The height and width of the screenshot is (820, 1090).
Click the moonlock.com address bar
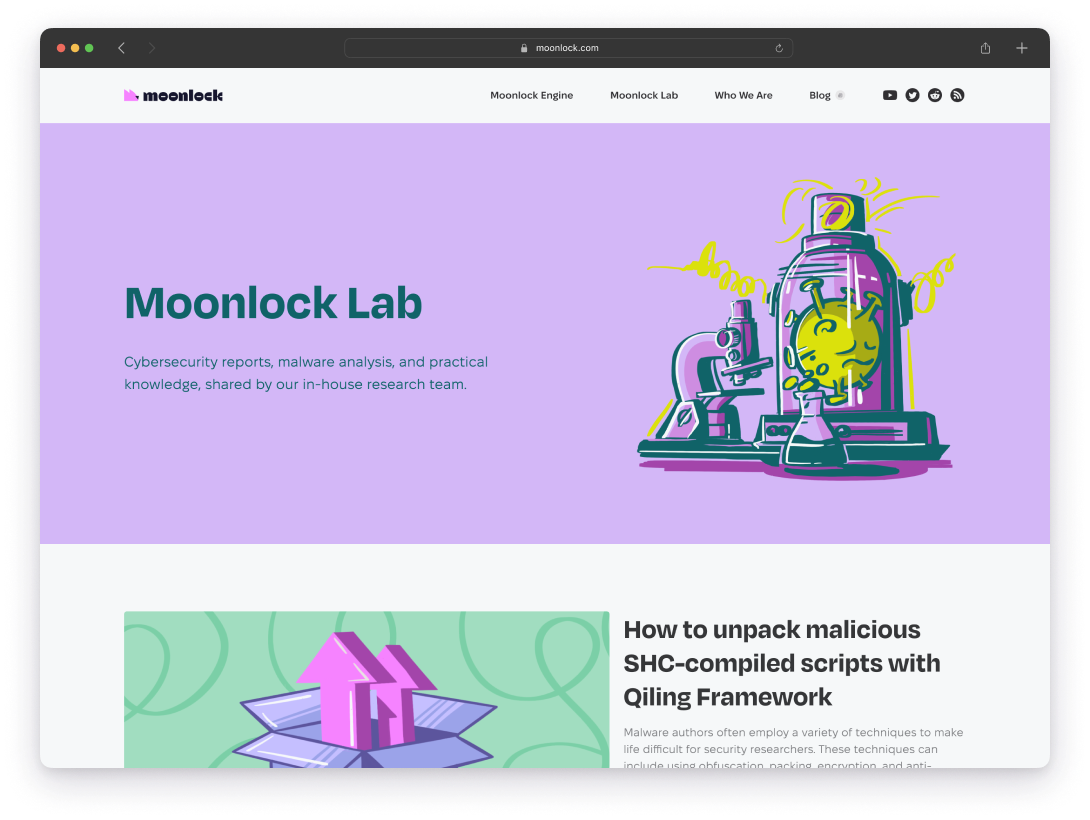[567, 47]
